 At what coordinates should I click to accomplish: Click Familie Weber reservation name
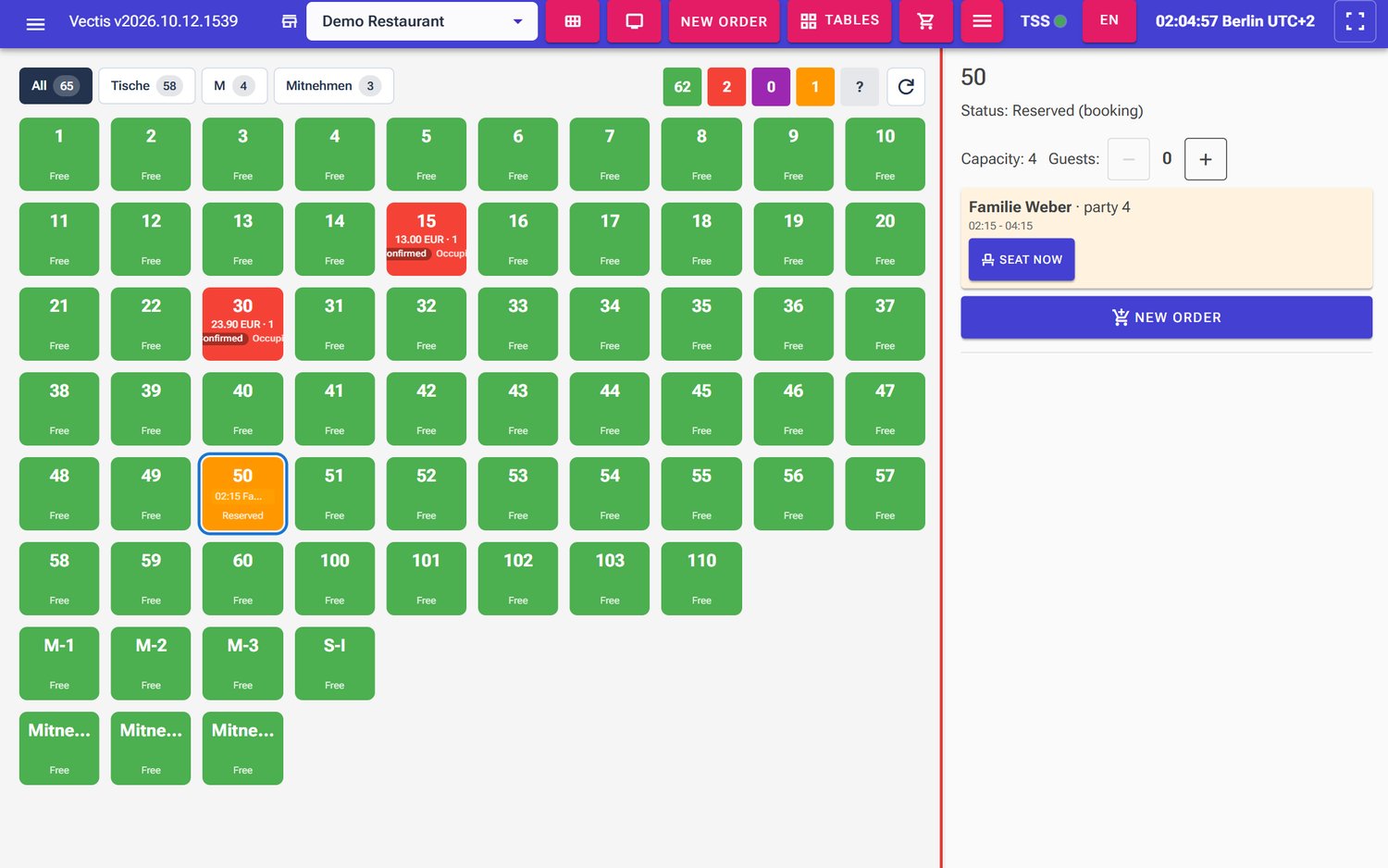(x=1020, y=207)
